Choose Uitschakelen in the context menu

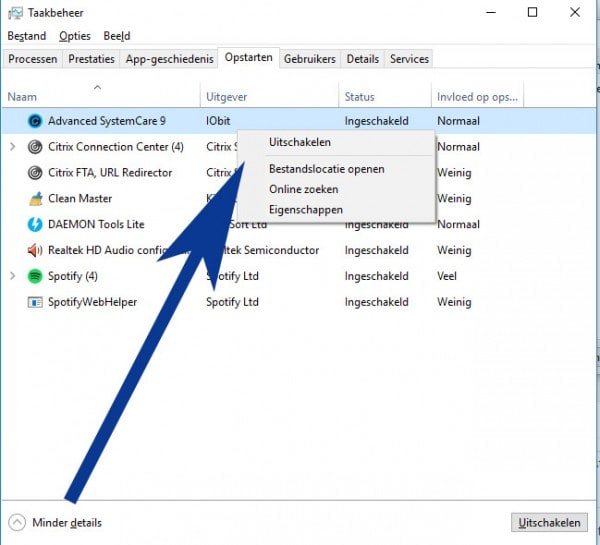(300, 142)
